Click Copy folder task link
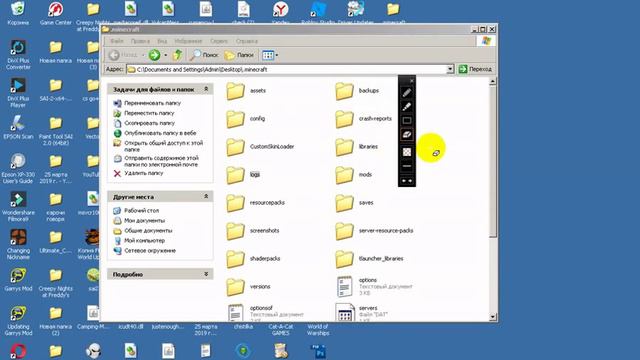Viewport: 640px width, 360px height. point(149,123)
